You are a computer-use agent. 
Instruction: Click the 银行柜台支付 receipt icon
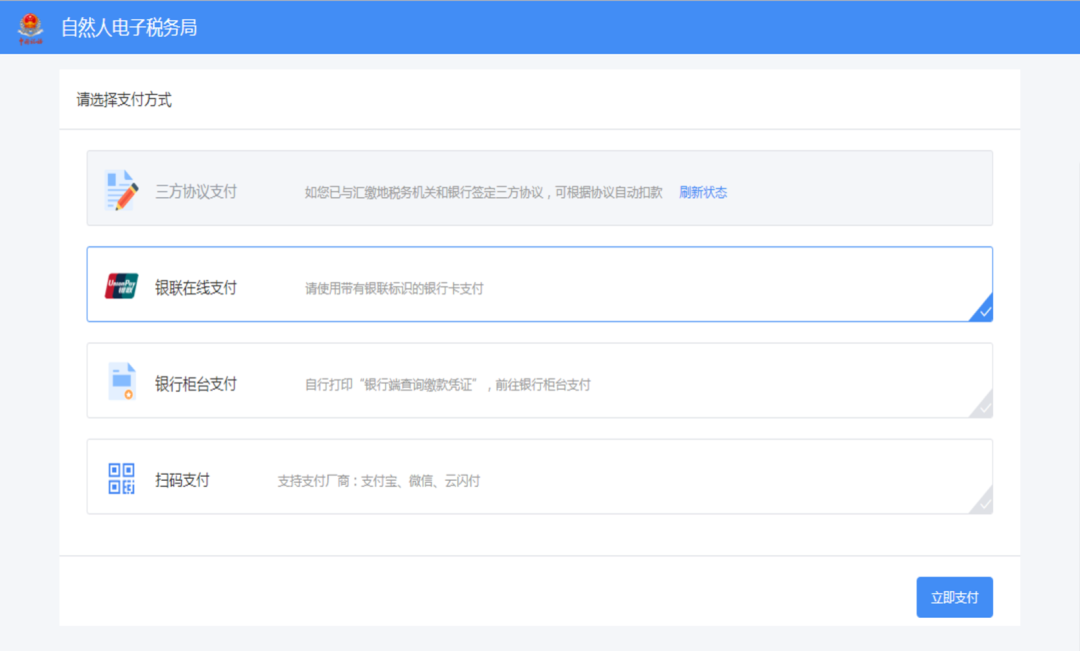(122, 381)
